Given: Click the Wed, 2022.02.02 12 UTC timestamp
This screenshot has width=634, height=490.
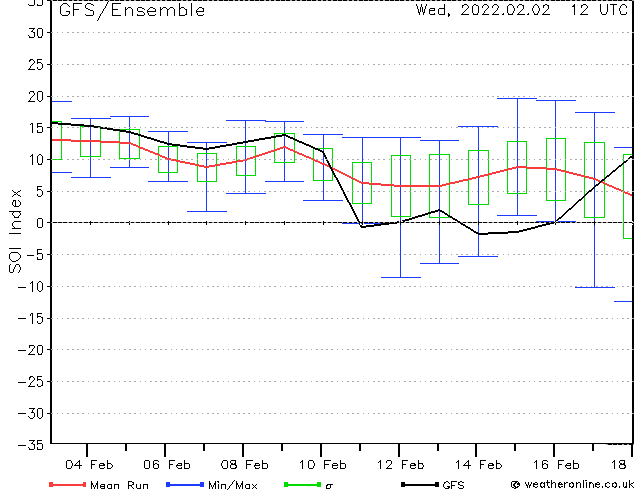Looking at the screenshot, I should (522, 10).
